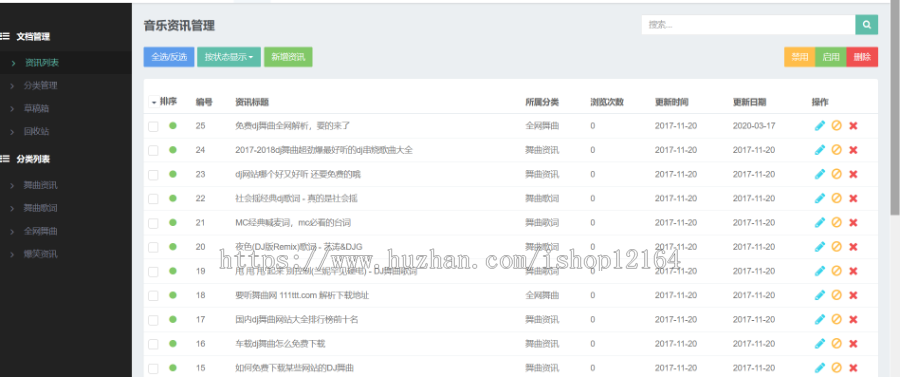900x377 pixels.
Task: Disable article 23 with orange ban icon
Action: [836, 174]
